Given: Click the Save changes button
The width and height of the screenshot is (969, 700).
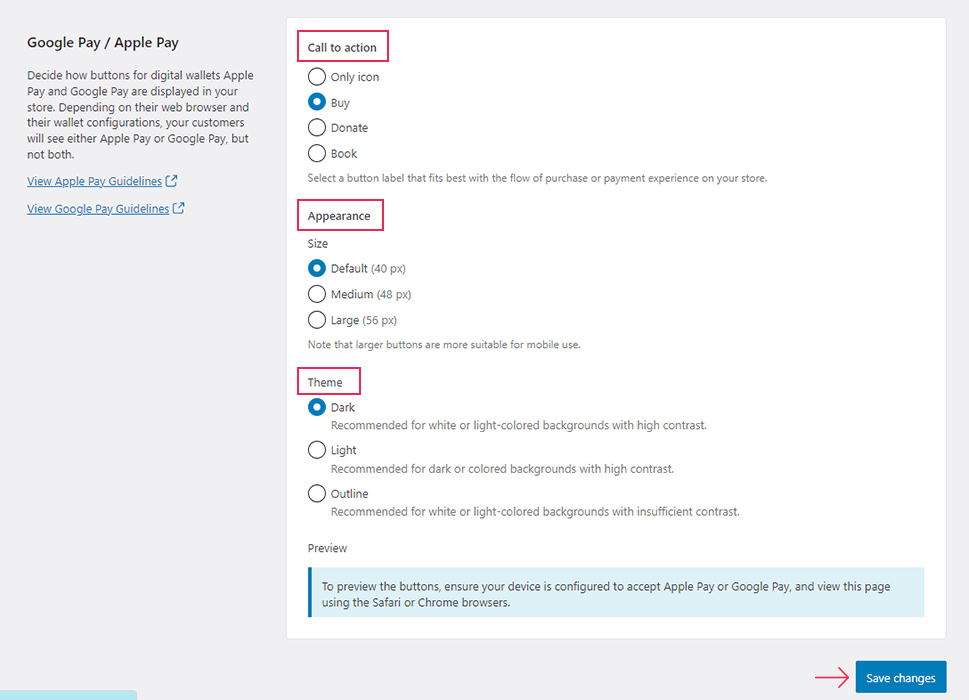Looking at the screenshot, I should tap(900, 678).
